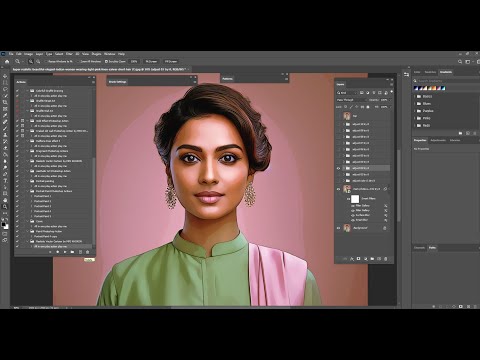Click the Fill Screen button
Image resolution: width=480 pixels, height=360 pixels.
pos(171,61)
